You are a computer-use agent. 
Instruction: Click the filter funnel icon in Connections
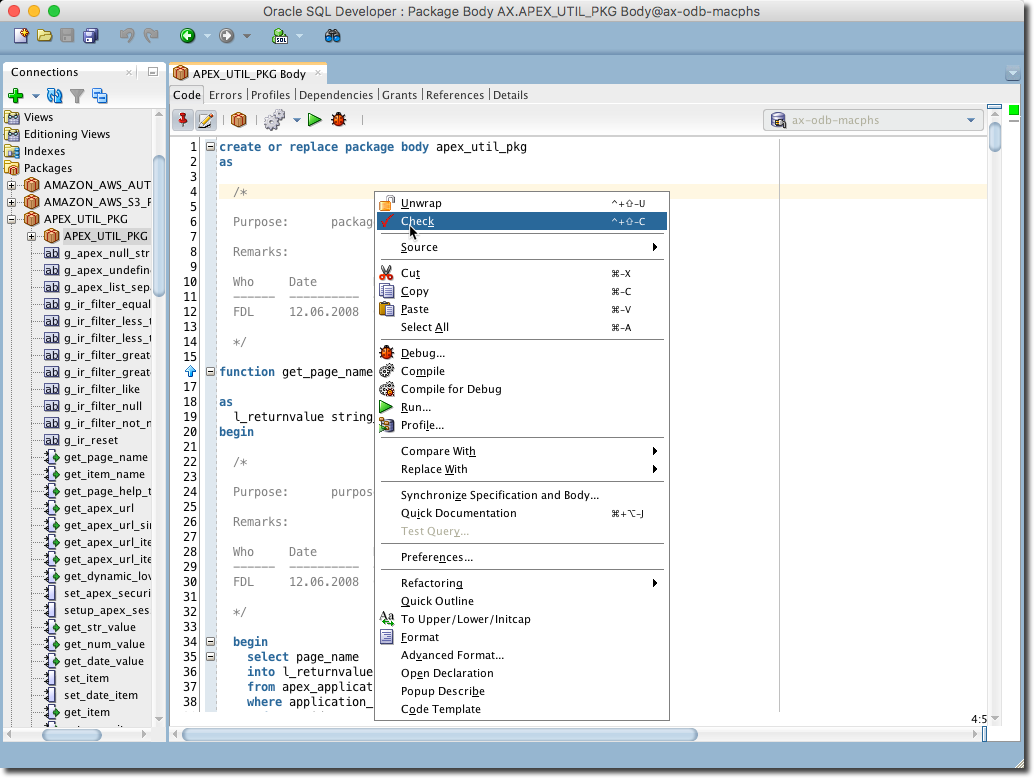tap(77, 96)
